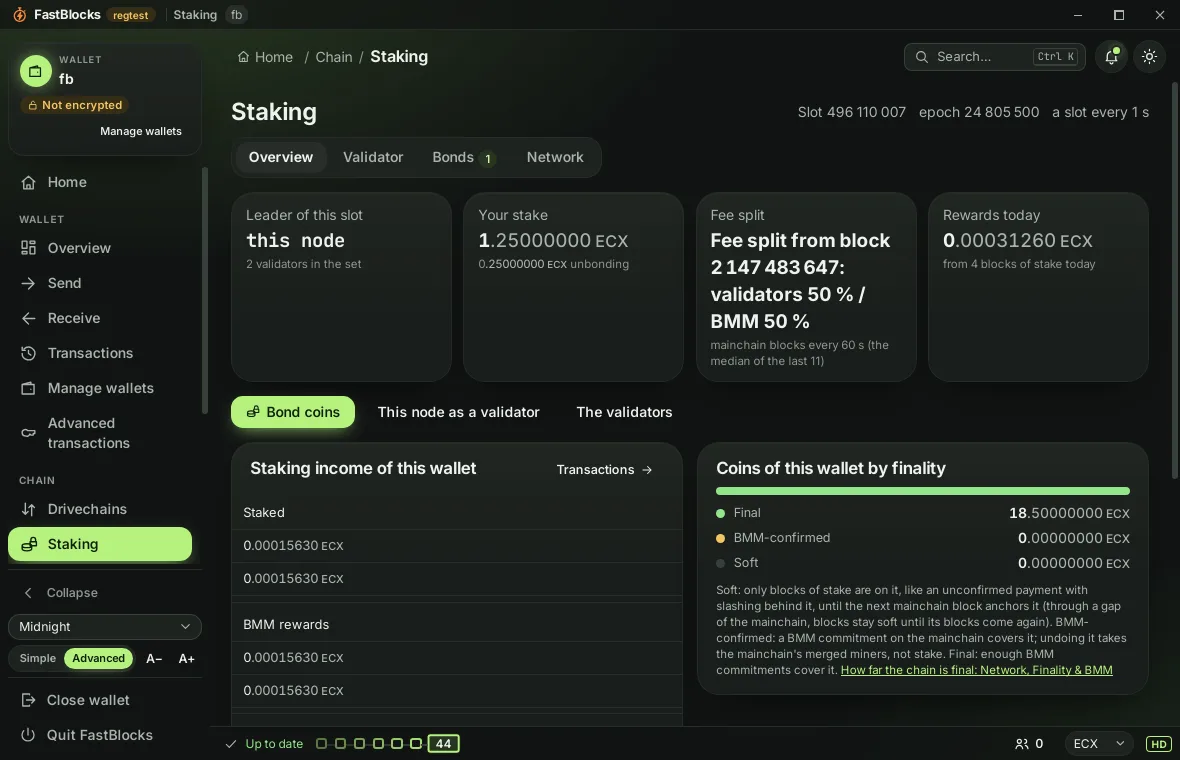
Task: Click the Up to date checkmark icon
Action: (x=230, y=744)
